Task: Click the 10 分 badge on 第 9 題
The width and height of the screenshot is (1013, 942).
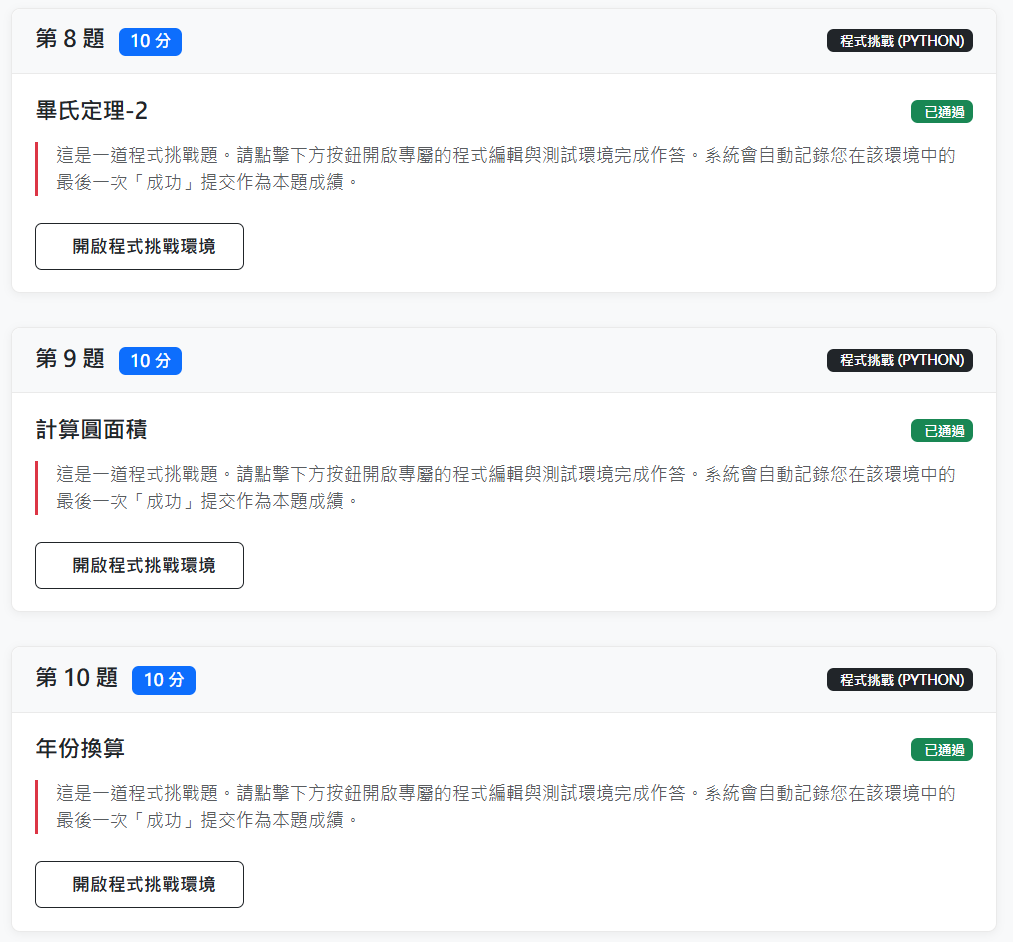Action: [150, 360]
